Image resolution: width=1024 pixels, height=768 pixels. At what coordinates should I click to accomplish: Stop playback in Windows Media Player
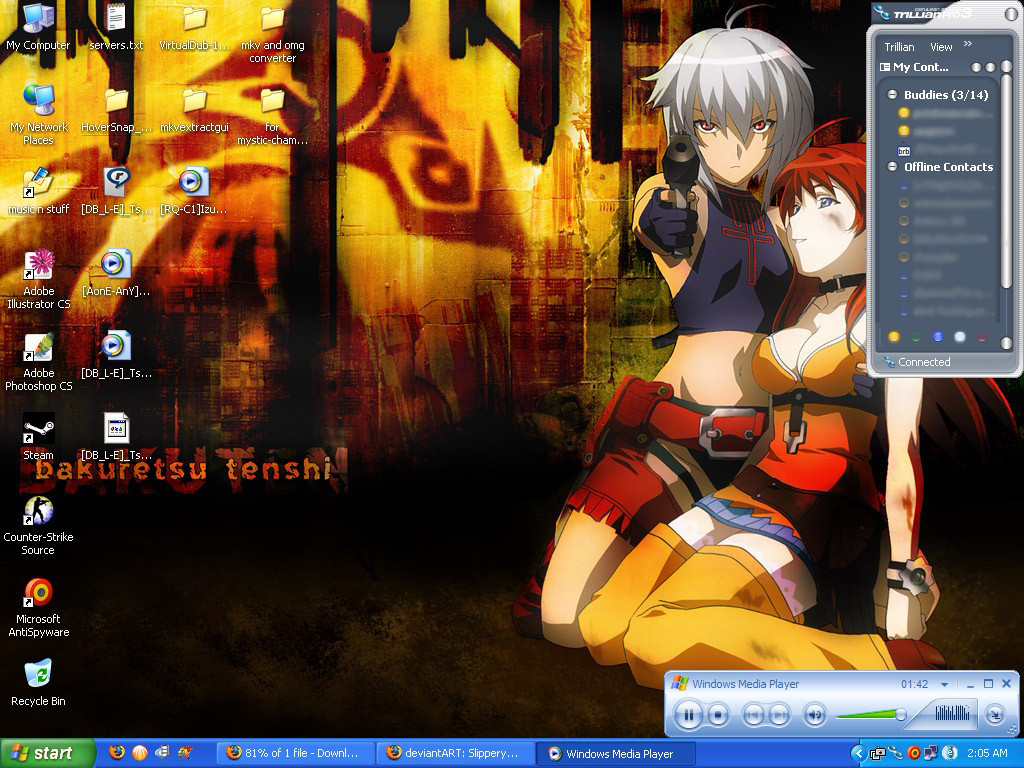point(718,715)
